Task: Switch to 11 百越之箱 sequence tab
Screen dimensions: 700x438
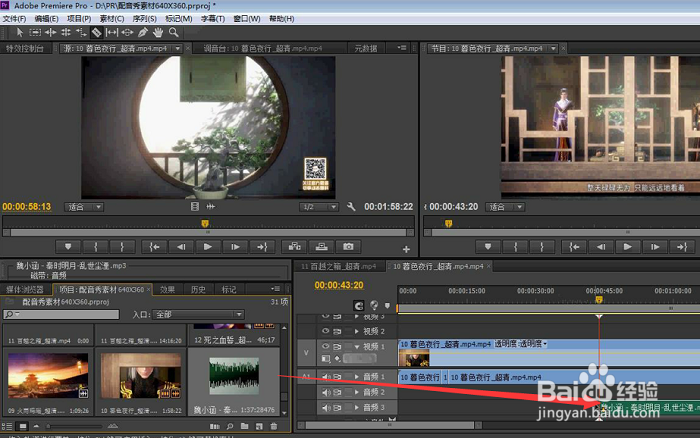Action: (x=338, y=266)
